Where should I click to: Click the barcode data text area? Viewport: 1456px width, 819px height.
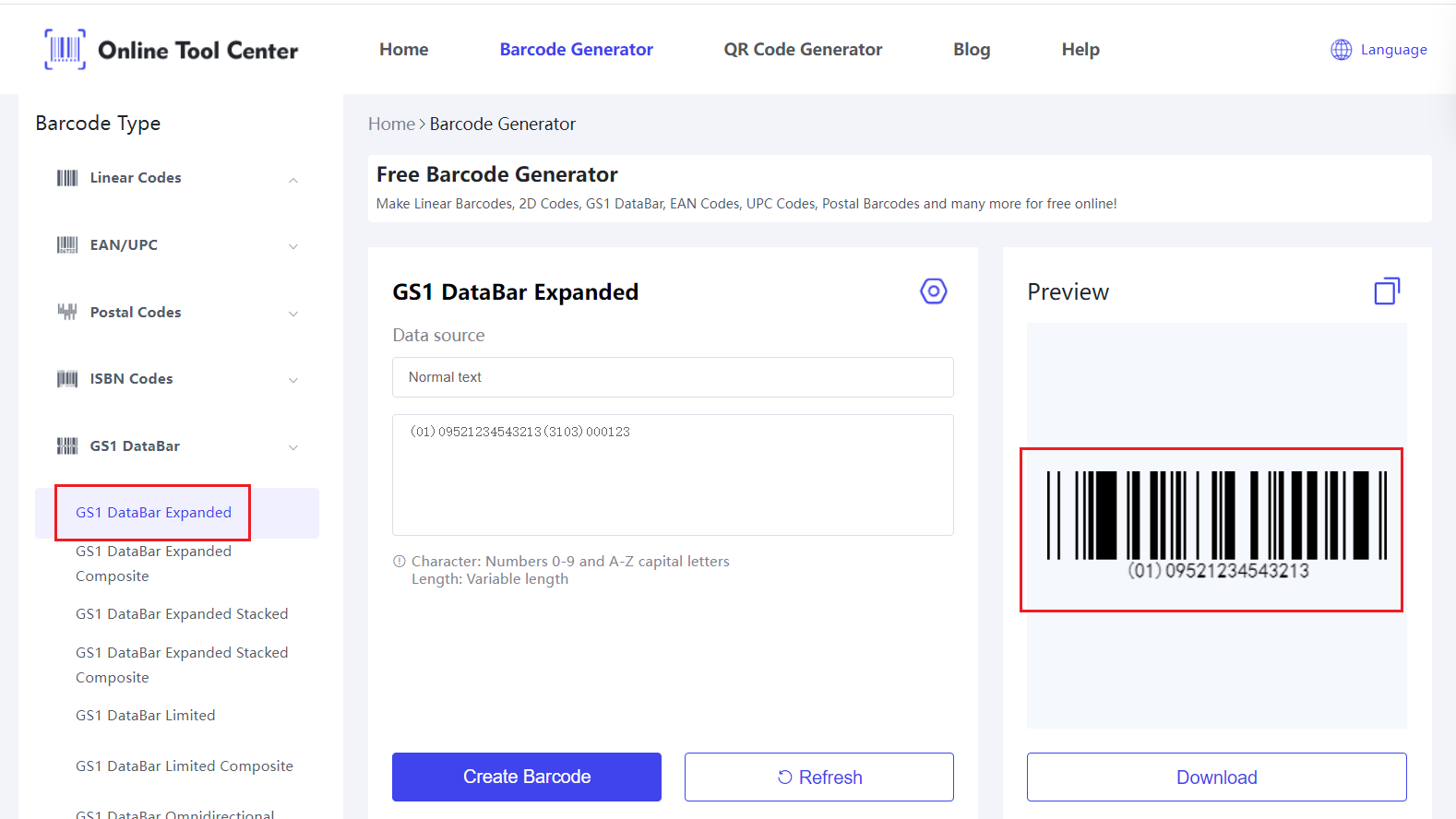click(x=673, y=475)
